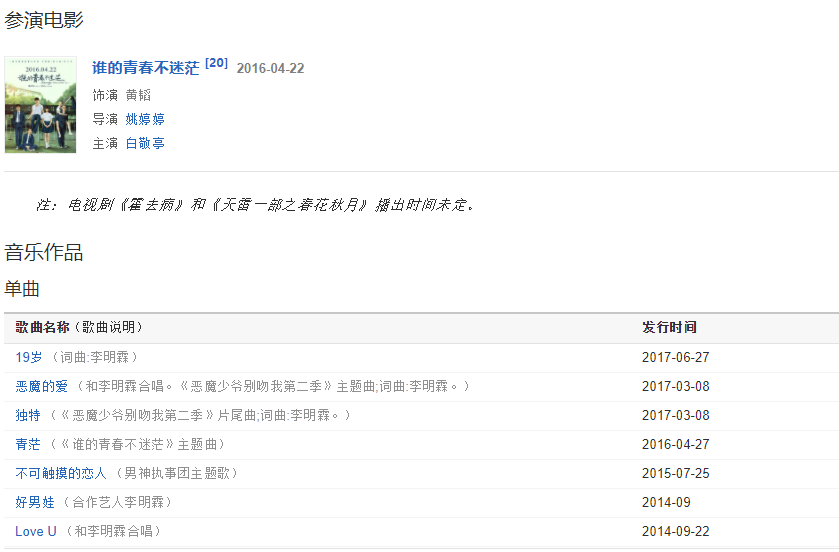The width and height of the screenshot is (839, 552).
Task: Select release date 2015-07-25
Action: point(676,473)
